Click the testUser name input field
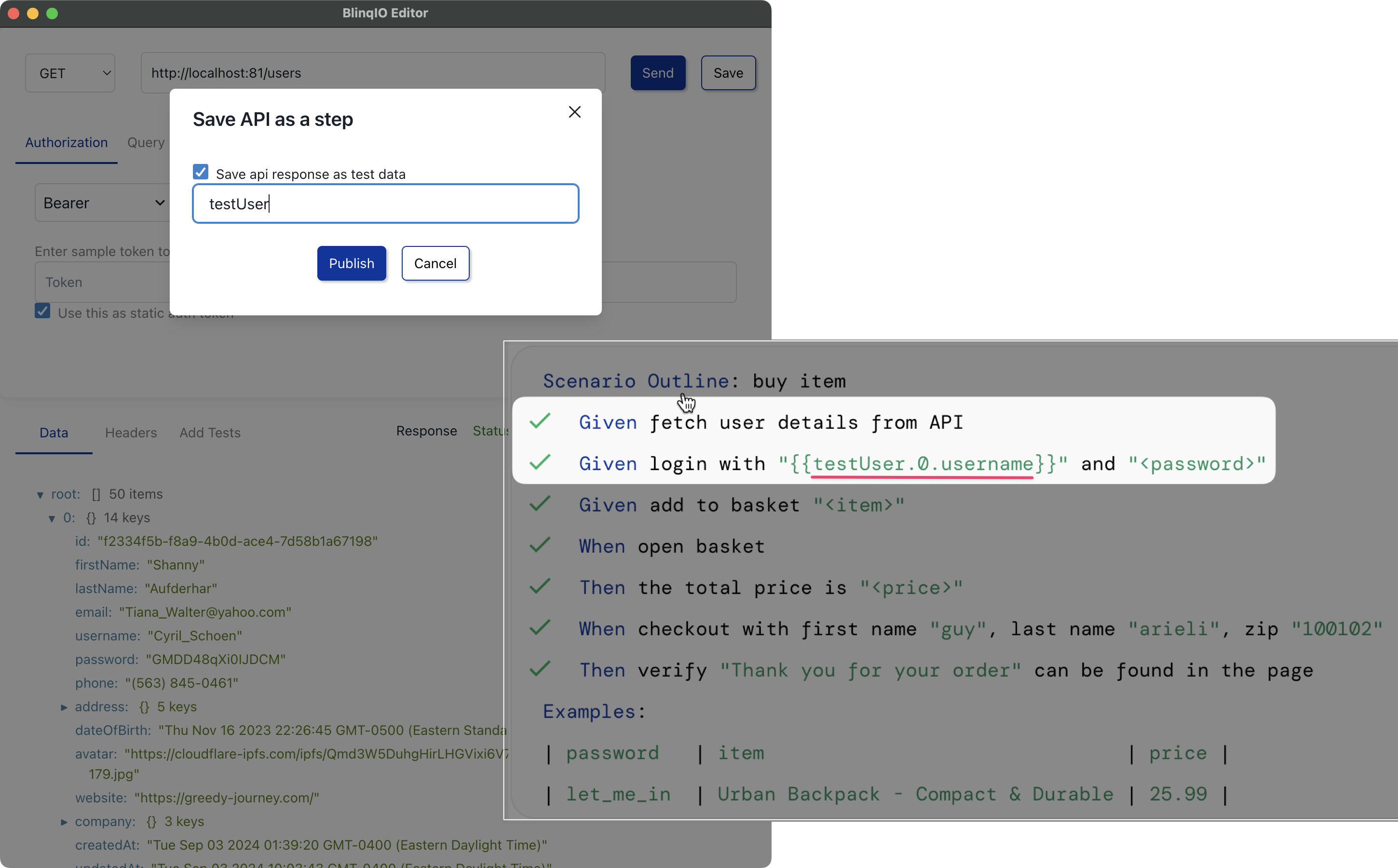Viewport: 1398px width, 868px height. pos(385,204)
